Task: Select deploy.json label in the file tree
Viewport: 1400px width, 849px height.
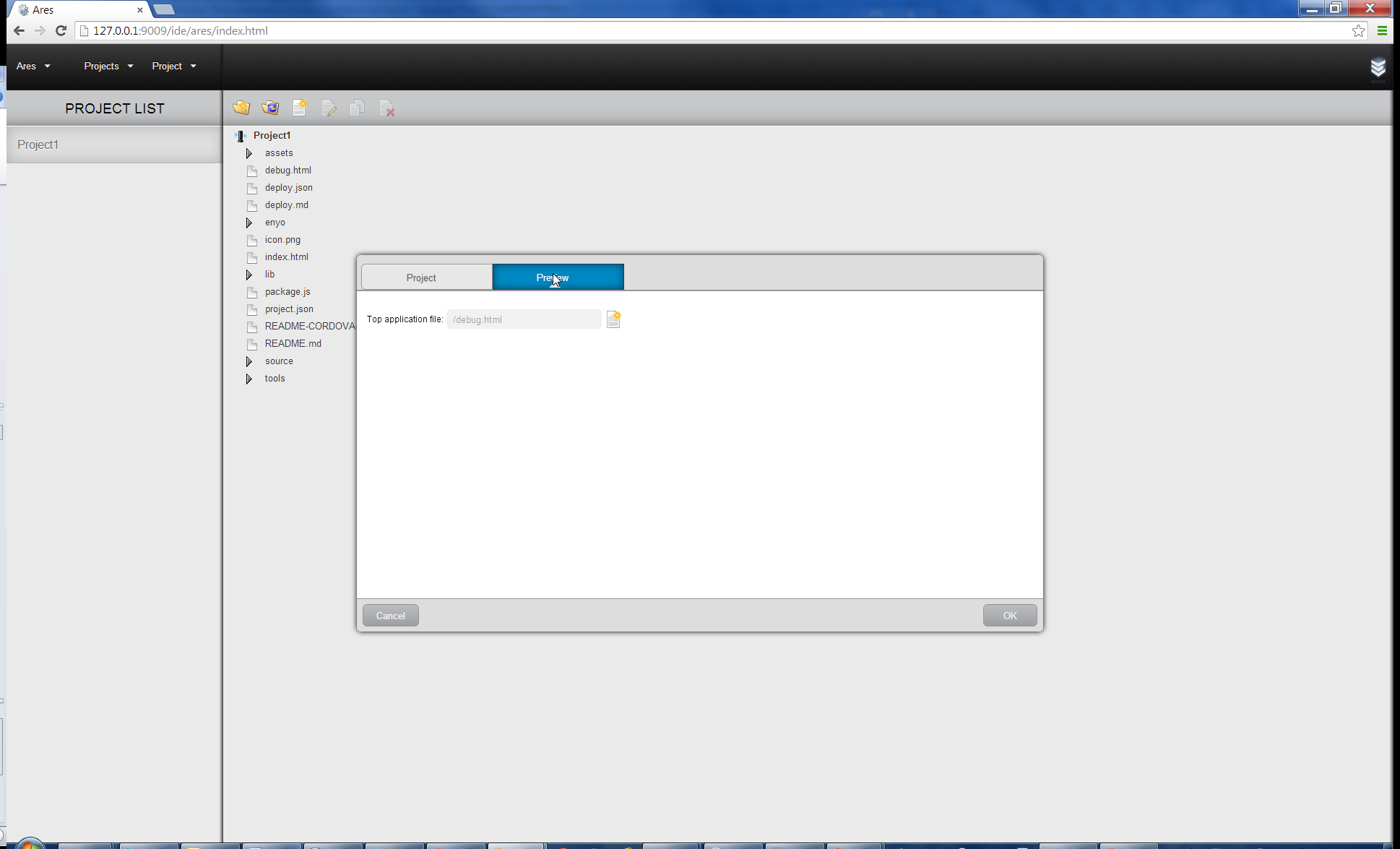Action: pyautogui.click(x=288, y=188)
